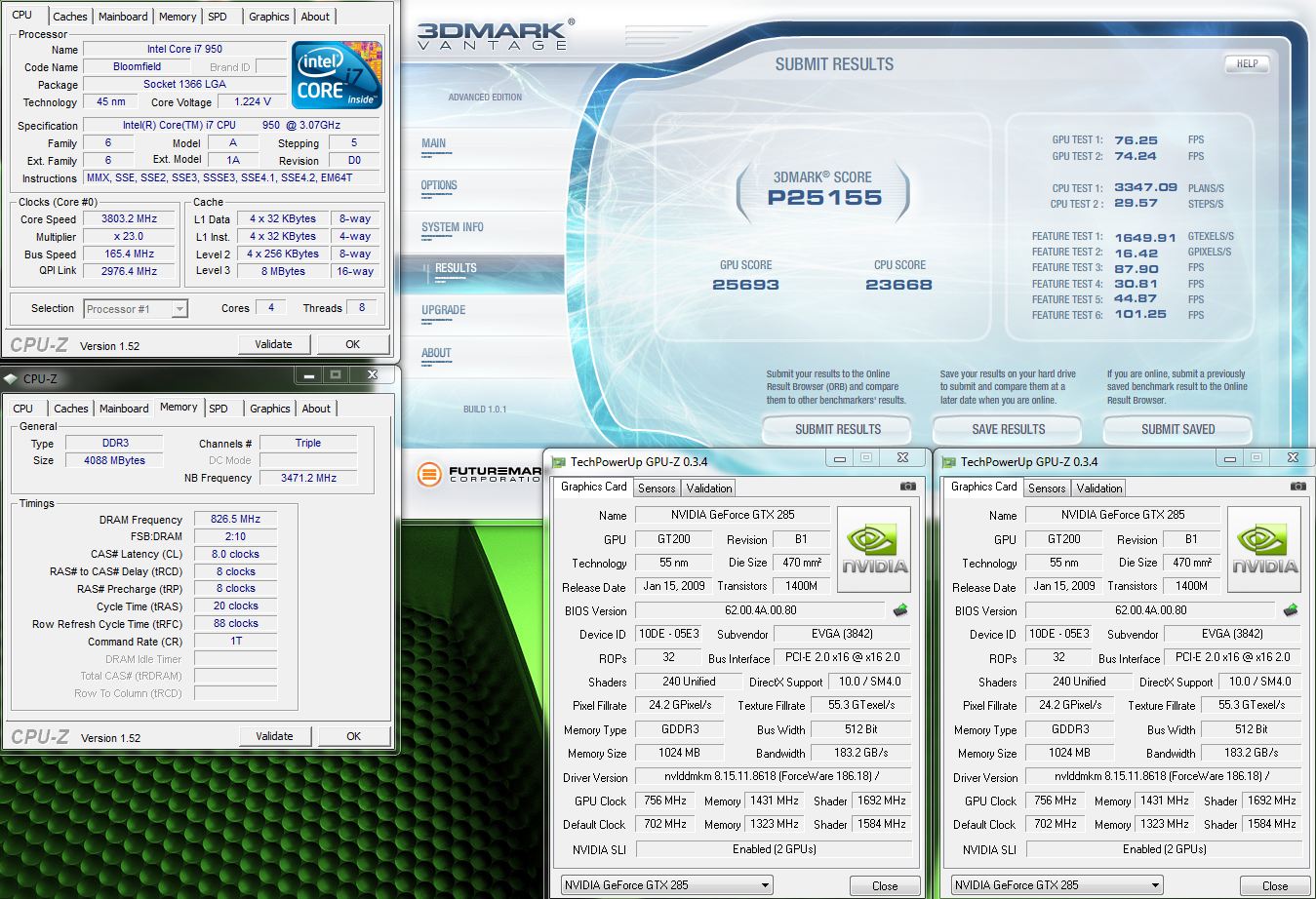This screenshot has width=1316, height=899.
Task: Click the CPU-Z title bar icon of Memory window
Action: click(x=11, y=379)
